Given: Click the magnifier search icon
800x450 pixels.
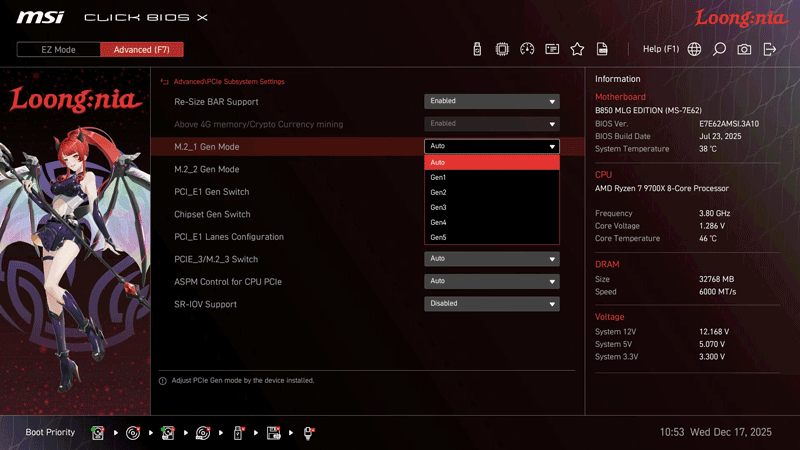Looking at the screenshot, I should (719, 49).
